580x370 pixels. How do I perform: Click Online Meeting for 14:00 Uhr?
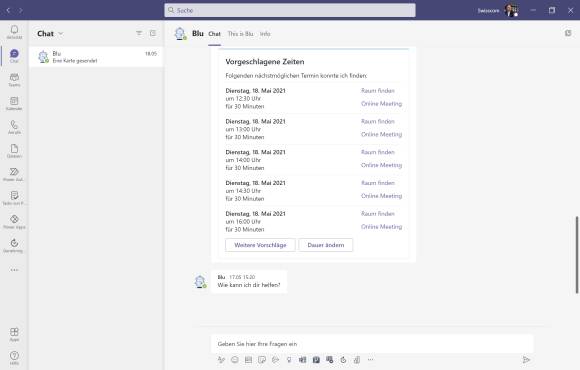381,165
